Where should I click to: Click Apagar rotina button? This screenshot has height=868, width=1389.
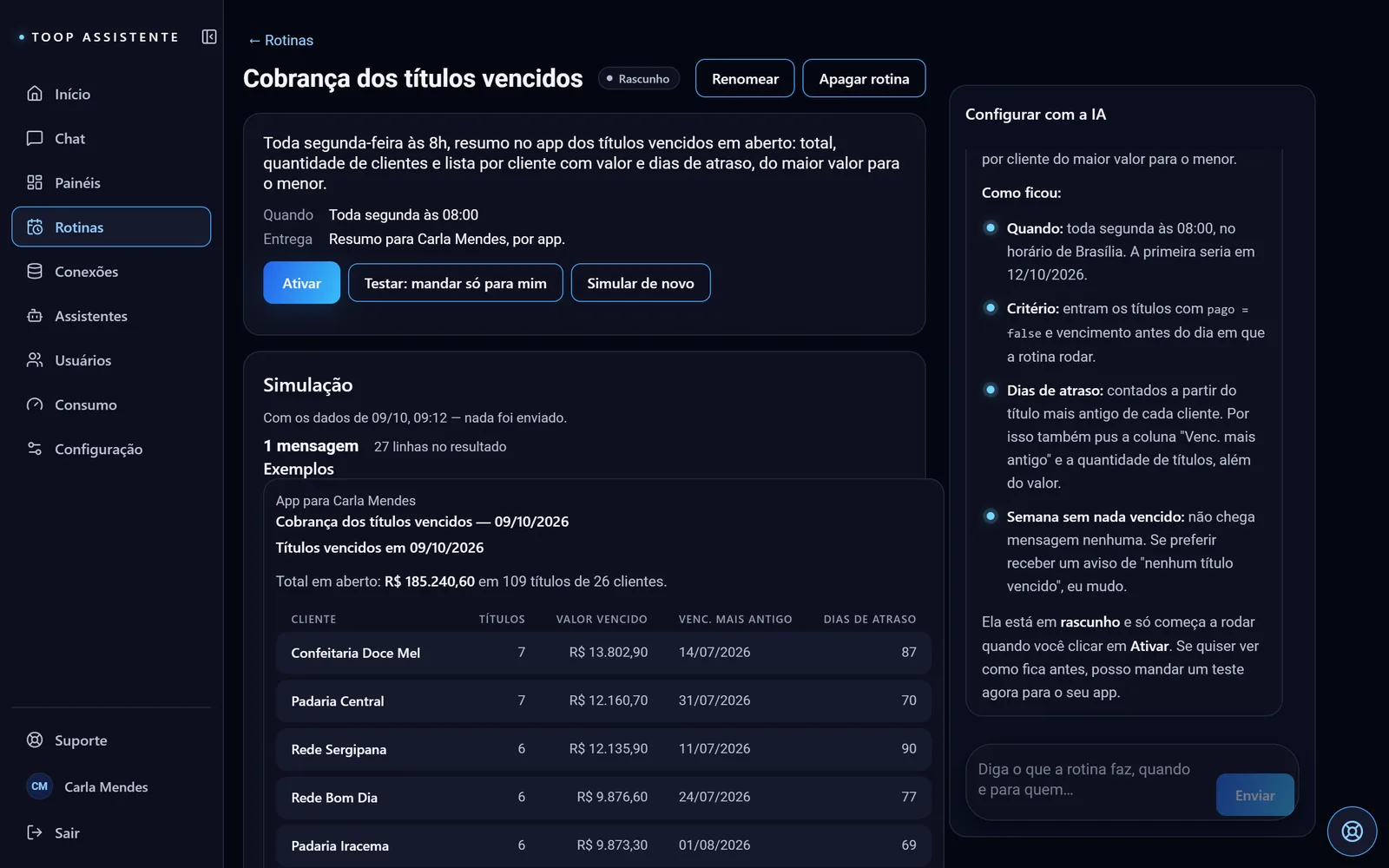pos(864,78)
